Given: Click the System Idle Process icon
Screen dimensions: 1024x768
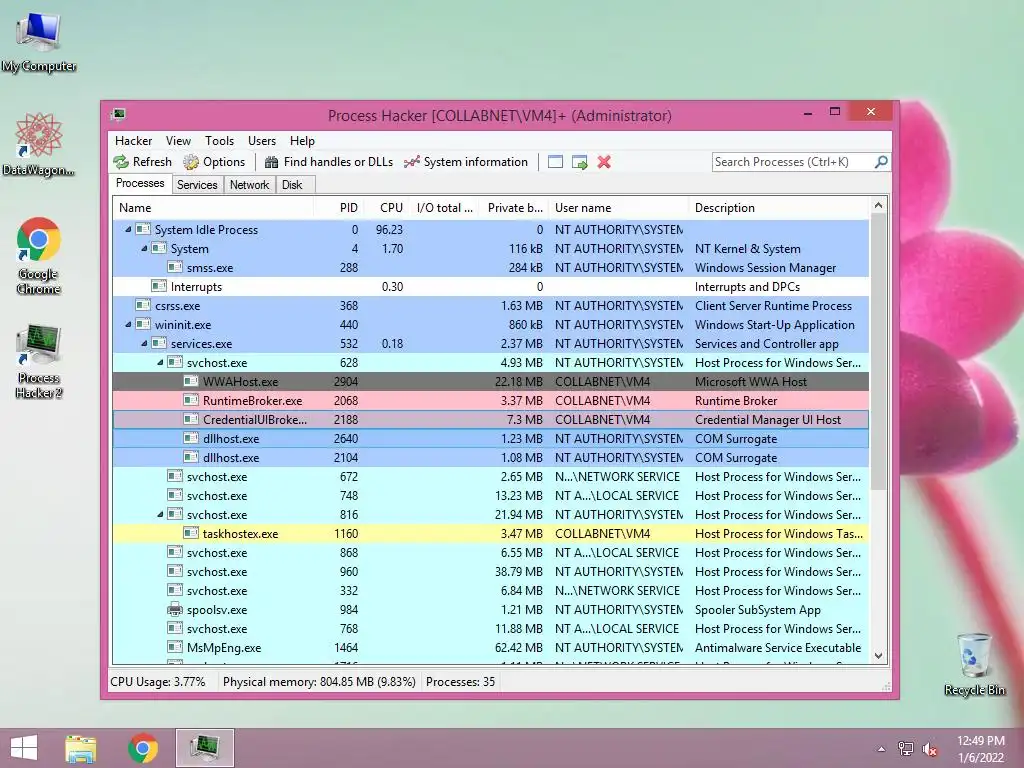Looking at the screenshot, I should [142, 230].
